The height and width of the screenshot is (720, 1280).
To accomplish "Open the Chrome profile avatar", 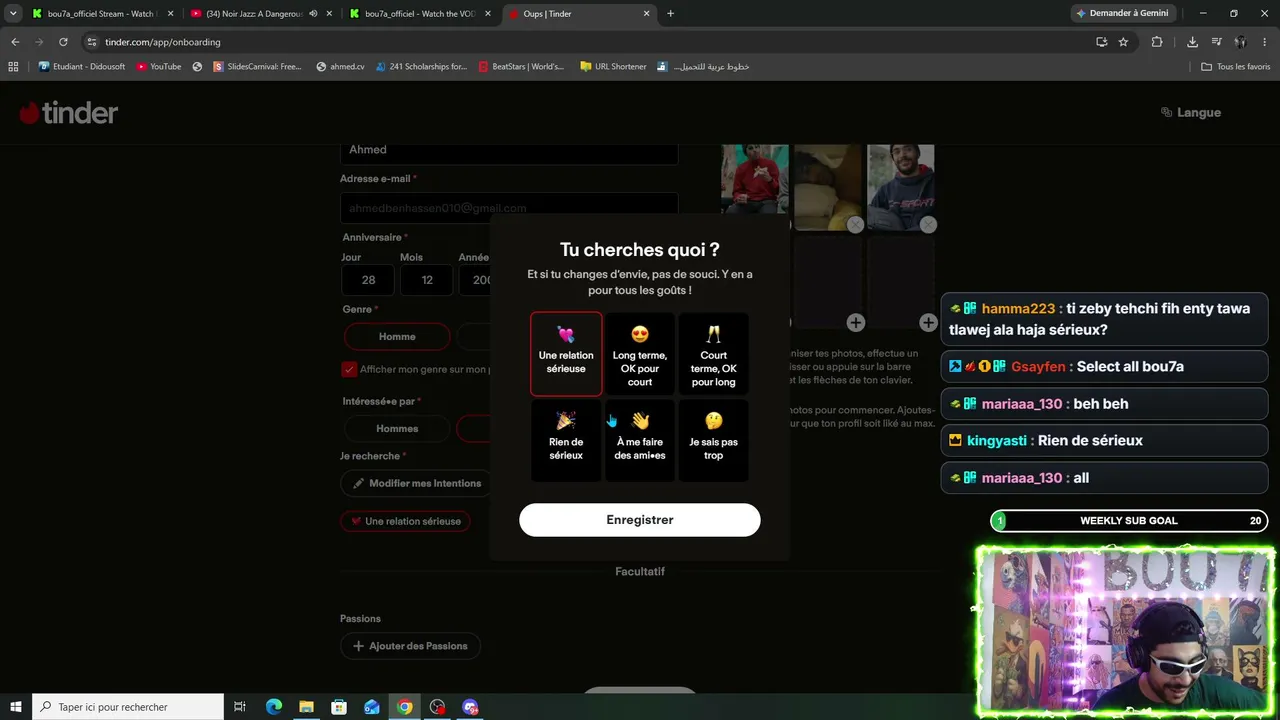I will pyautogui.click(x=1240, y=42).
